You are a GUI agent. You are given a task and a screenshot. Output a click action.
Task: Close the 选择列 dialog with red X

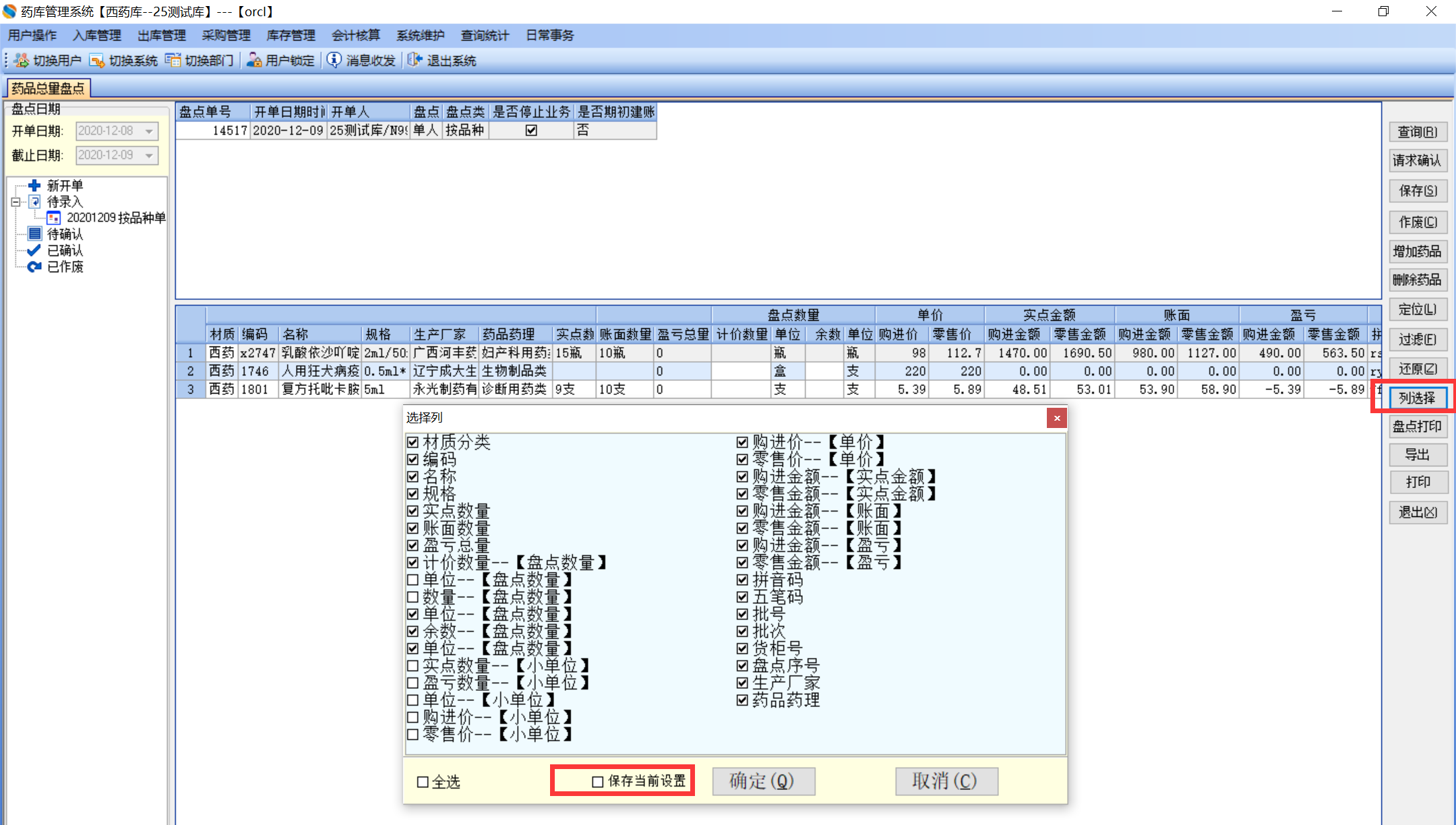[x=1056, y=418]
